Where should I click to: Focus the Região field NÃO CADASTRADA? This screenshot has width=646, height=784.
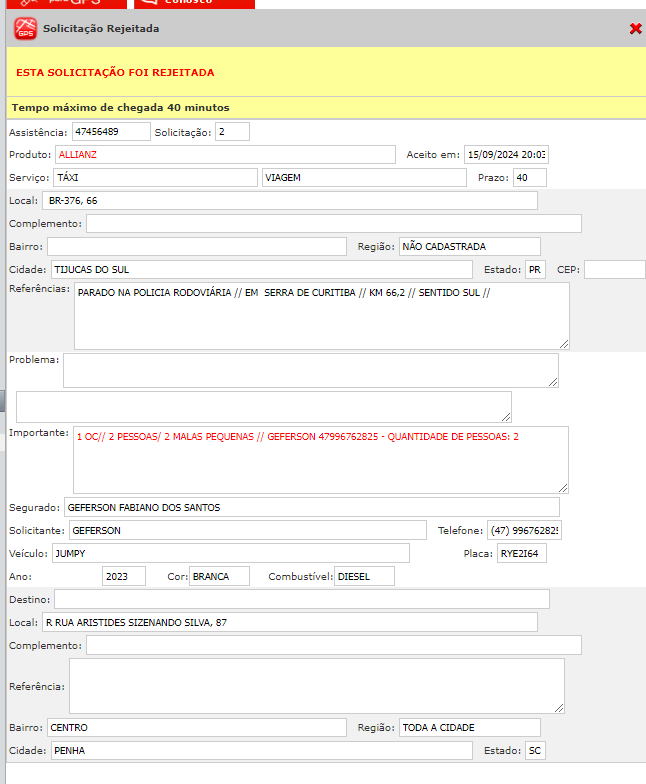470,246
